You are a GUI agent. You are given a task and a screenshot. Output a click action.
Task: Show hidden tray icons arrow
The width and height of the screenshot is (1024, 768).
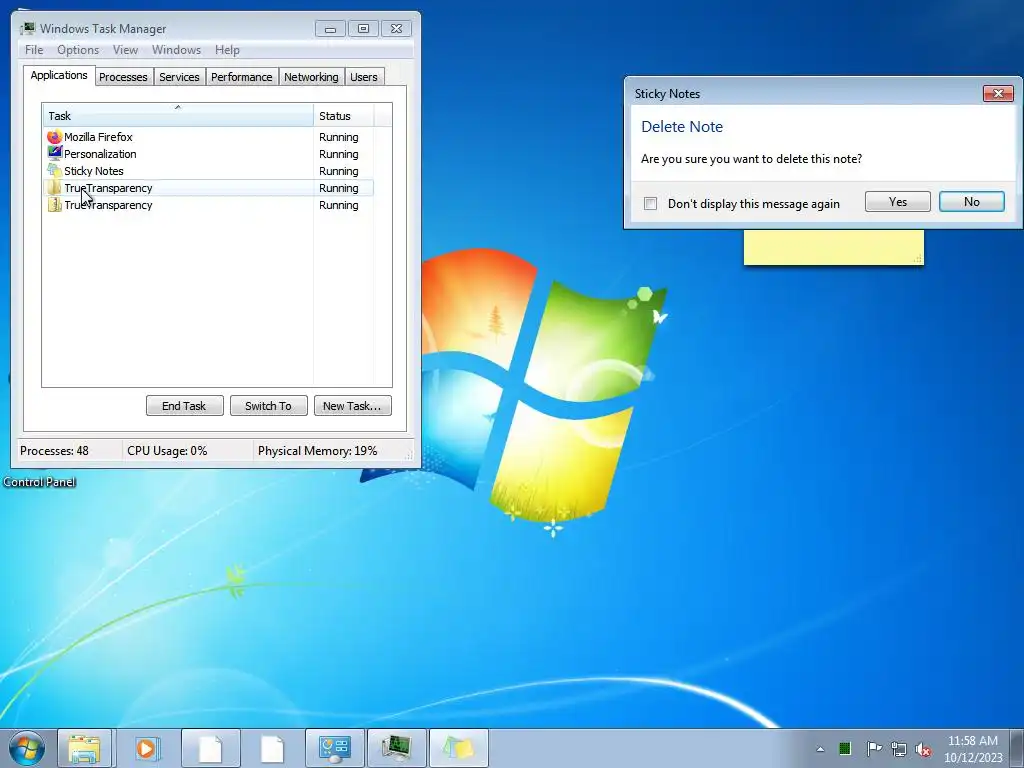pyautogui.click(x=820, y=749)
